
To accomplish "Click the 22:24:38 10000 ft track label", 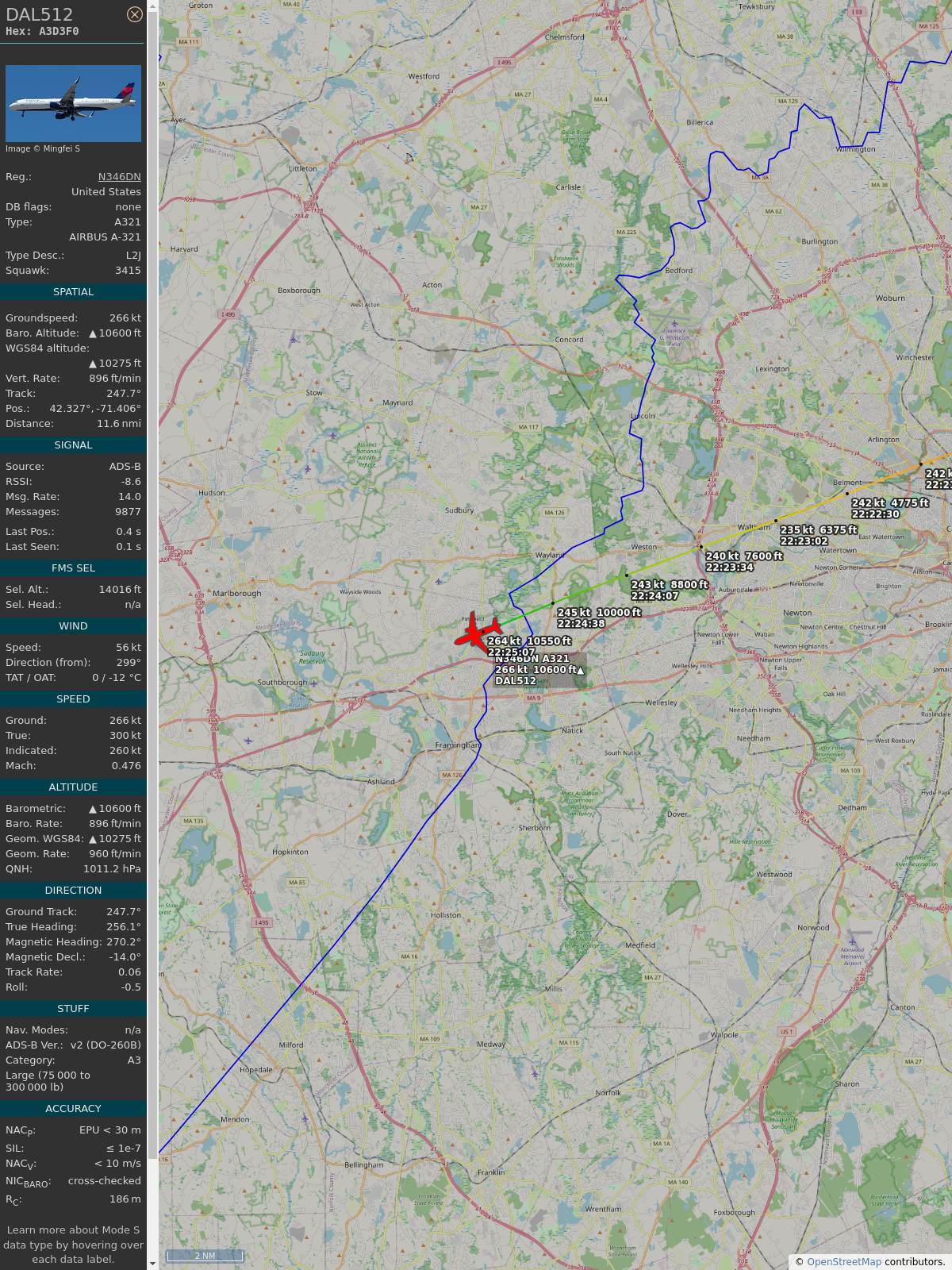I will tap(599, 618).
